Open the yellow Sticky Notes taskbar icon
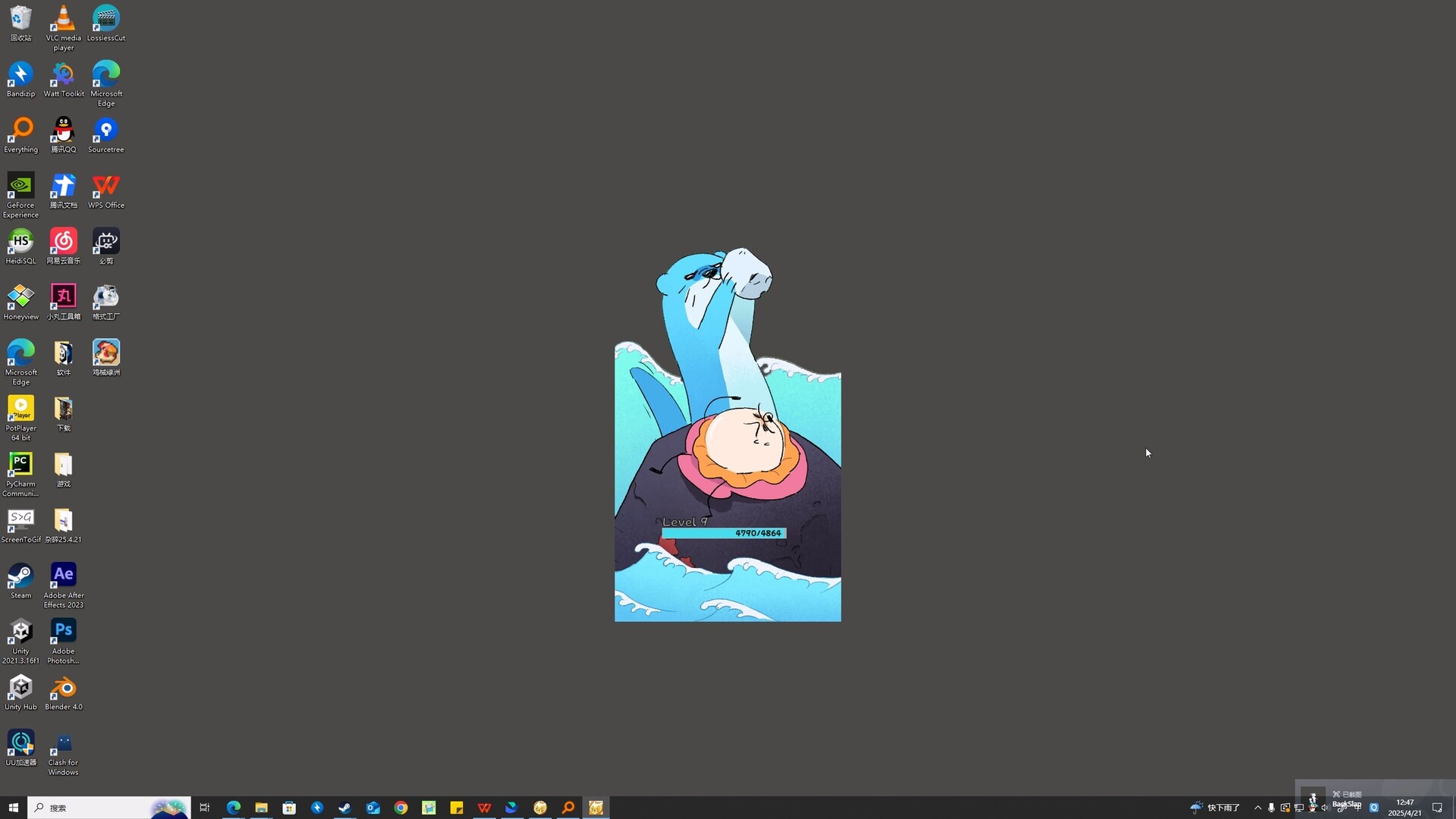 456,808
